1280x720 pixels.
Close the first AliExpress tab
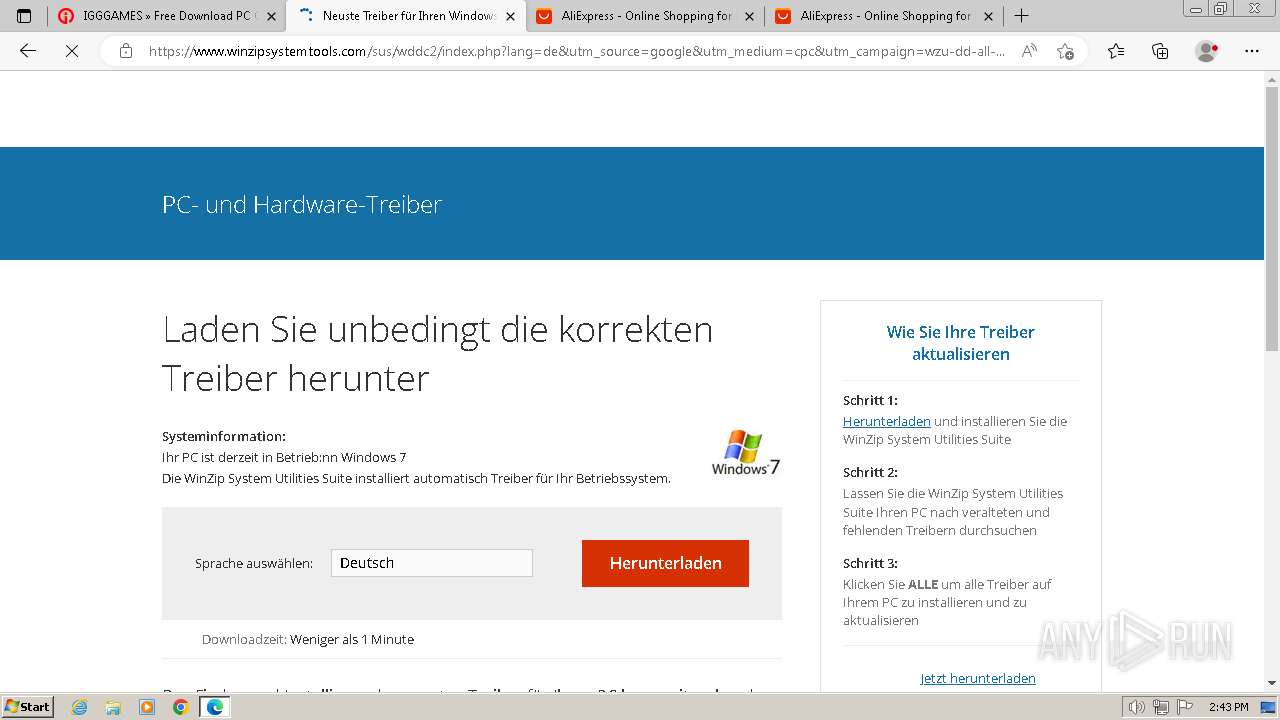[749, 16]
